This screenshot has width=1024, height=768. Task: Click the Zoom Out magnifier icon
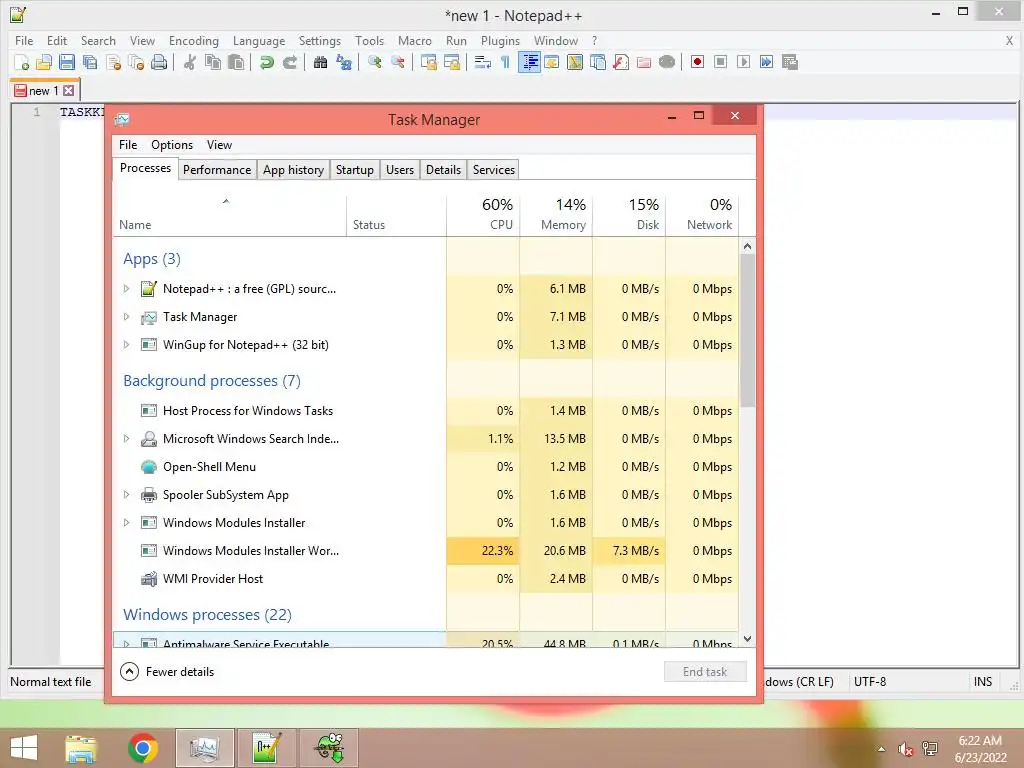pyautogui.click(x=397, y=63)
